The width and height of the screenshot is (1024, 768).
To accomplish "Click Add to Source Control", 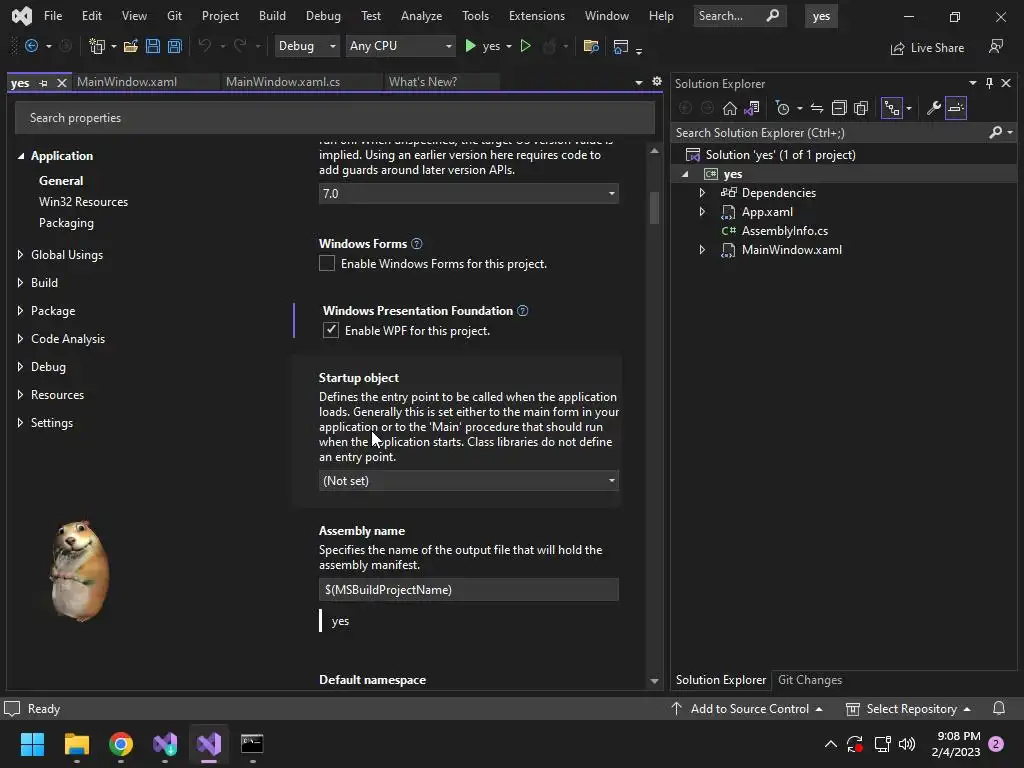I will click(747, 709).
